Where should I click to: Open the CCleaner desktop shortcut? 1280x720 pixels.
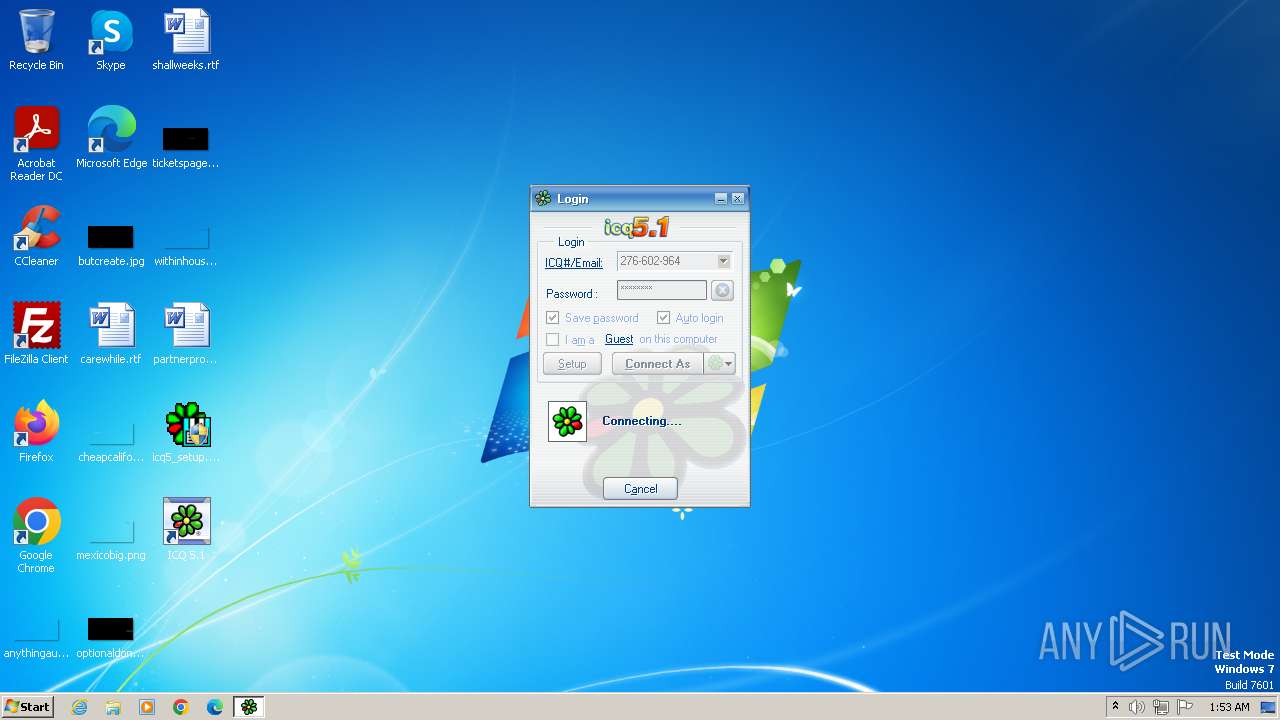click(x=36, y=236)
